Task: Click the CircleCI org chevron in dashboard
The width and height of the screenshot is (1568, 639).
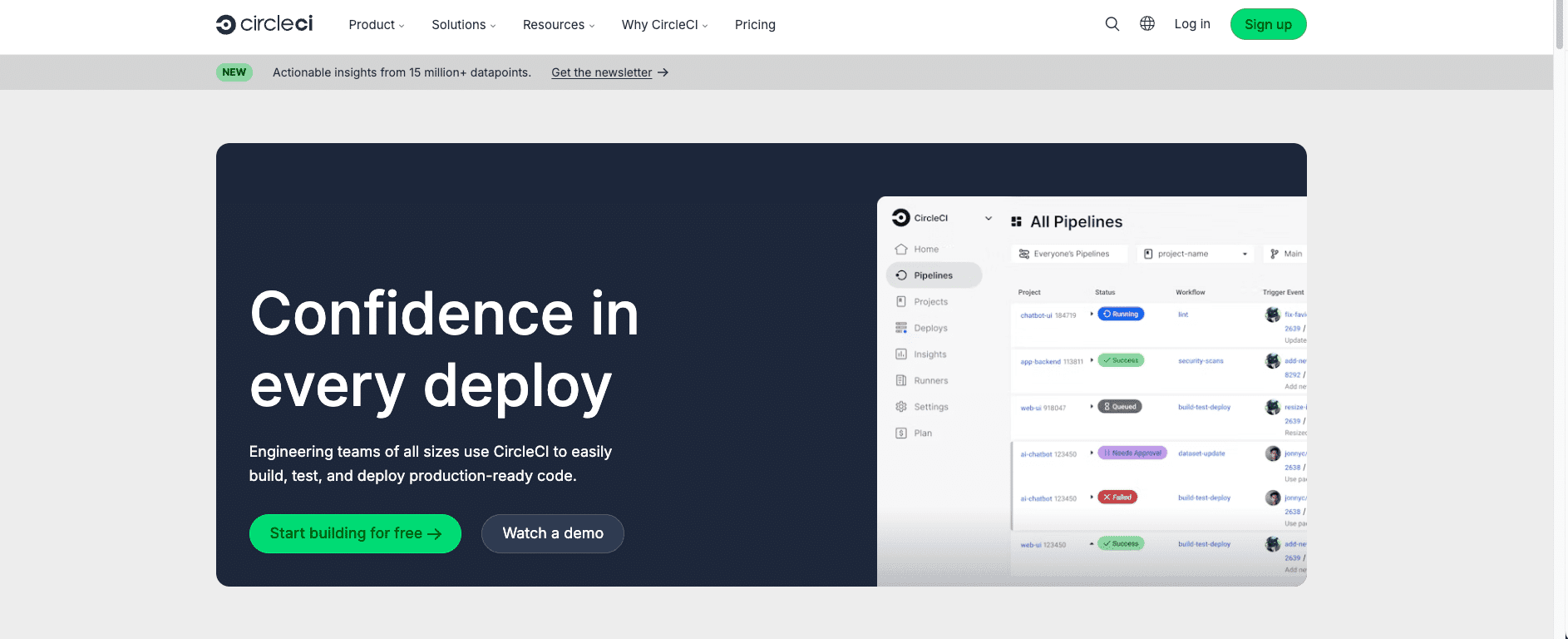Action: (989, 218)
